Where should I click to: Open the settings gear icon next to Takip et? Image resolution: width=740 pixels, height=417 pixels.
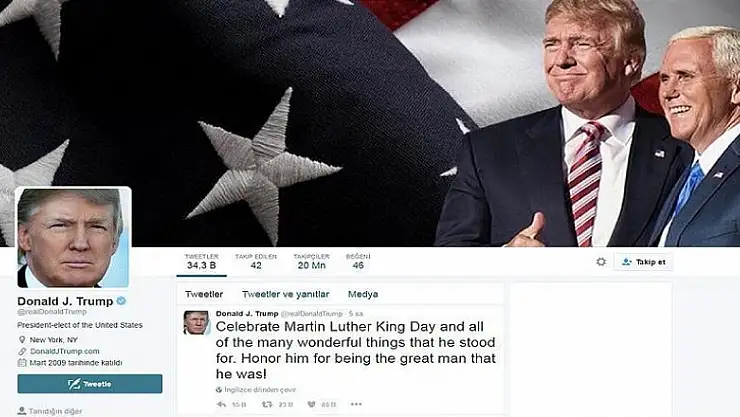click(601, 261)
